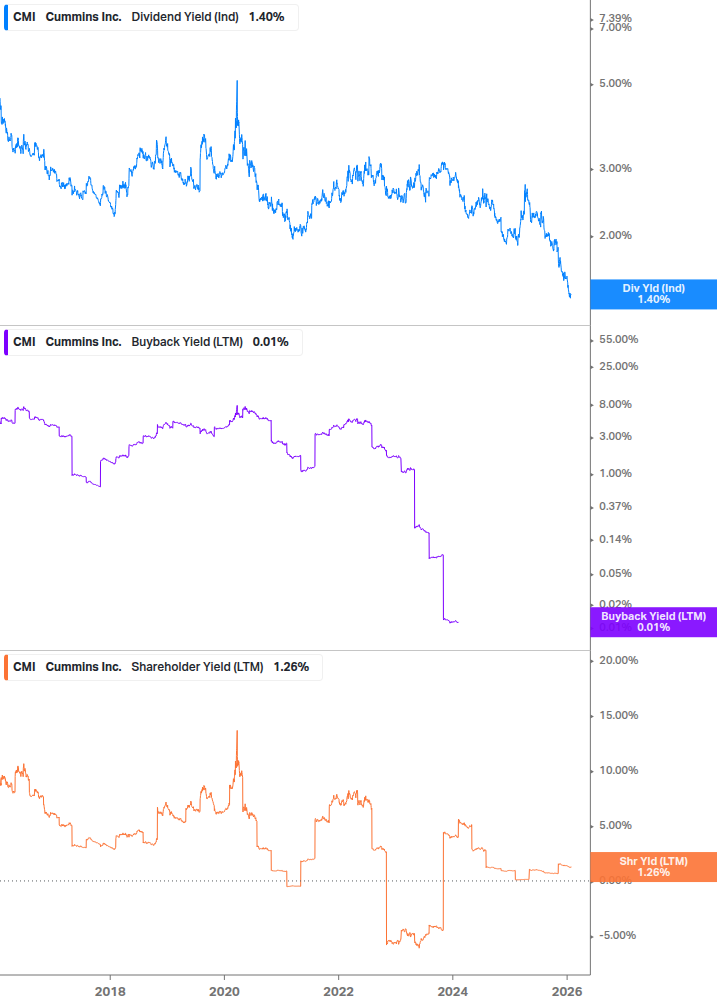Click the 2.00% tick on dividend yield axis

[x=615, y=236]
